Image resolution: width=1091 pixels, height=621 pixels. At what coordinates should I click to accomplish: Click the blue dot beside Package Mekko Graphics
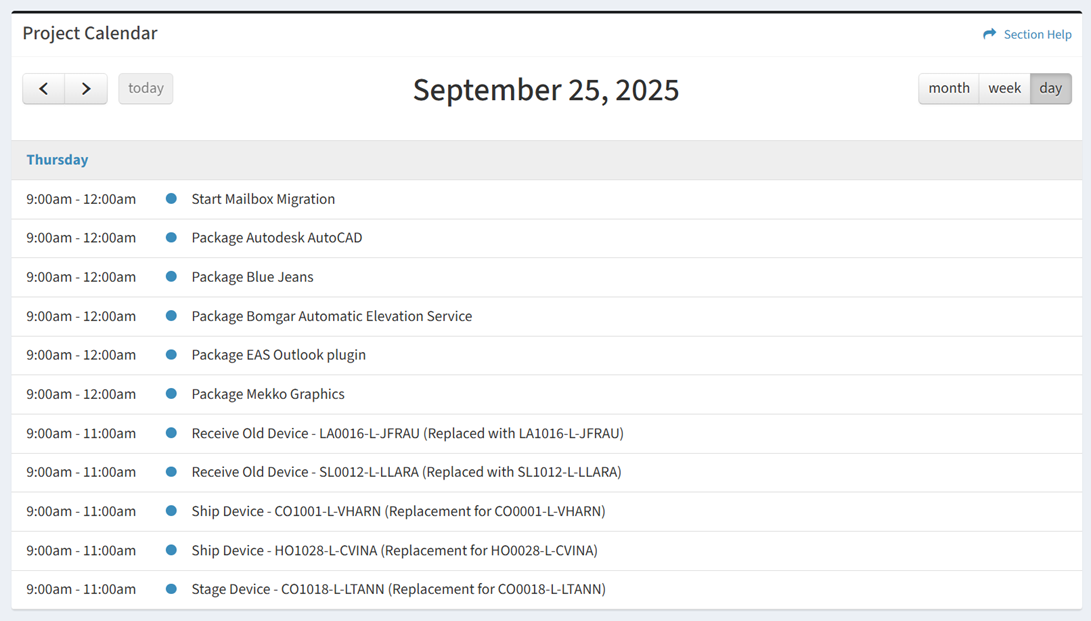click(171, 394)
